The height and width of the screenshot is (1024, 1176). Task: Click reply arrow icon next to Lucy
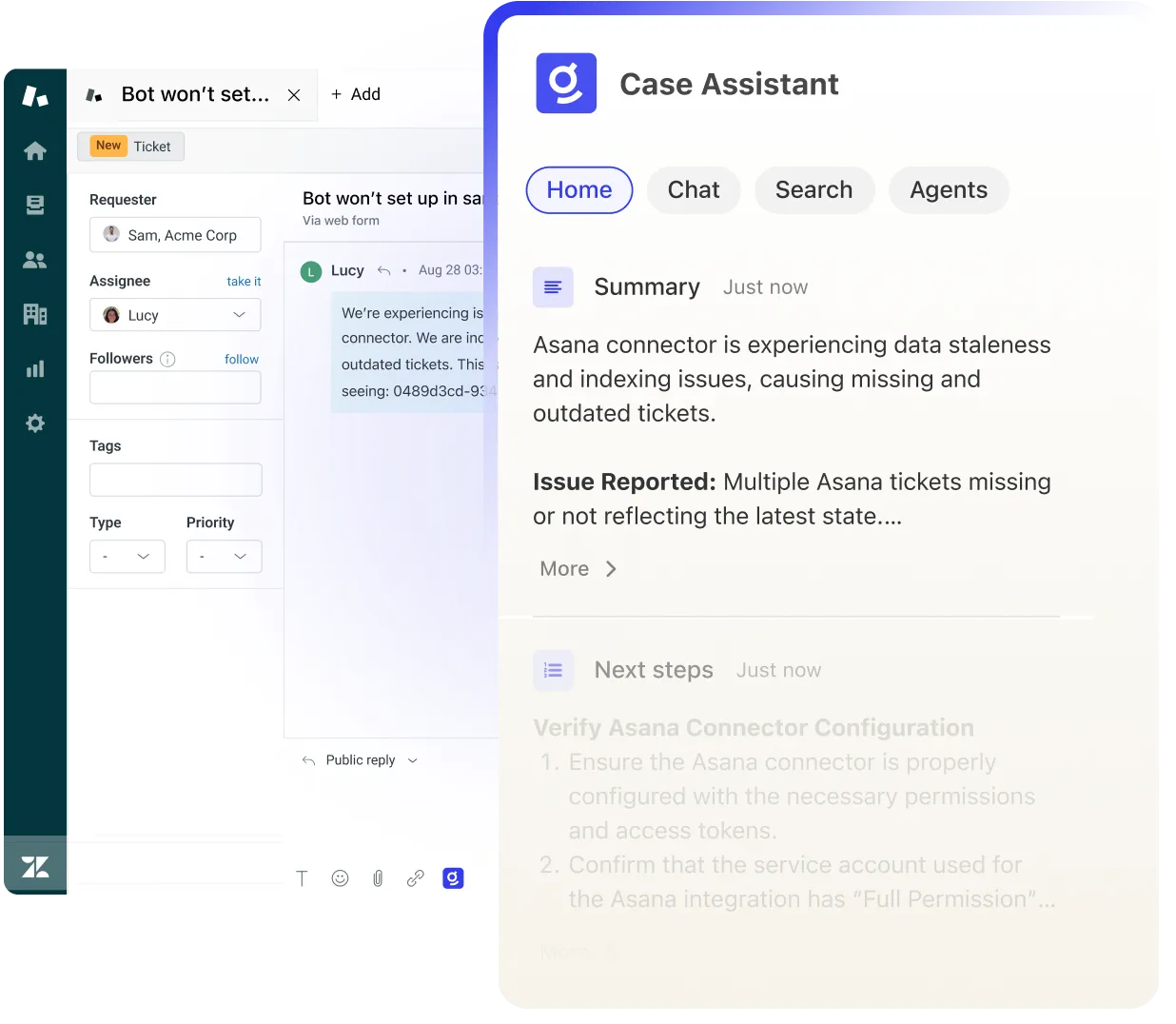click(383, 270)
